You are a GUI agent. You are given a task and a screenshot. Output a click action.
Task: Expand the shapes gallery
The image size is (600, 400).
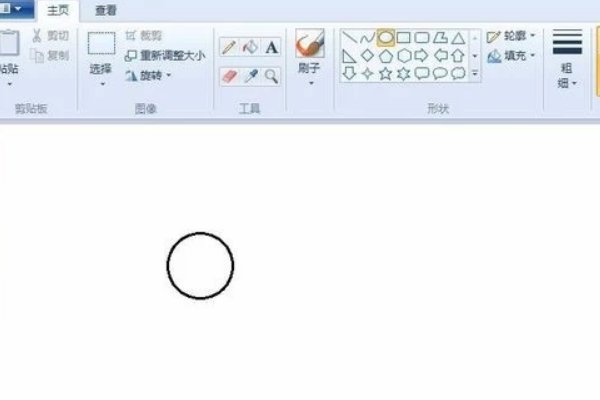pos(475,73)
